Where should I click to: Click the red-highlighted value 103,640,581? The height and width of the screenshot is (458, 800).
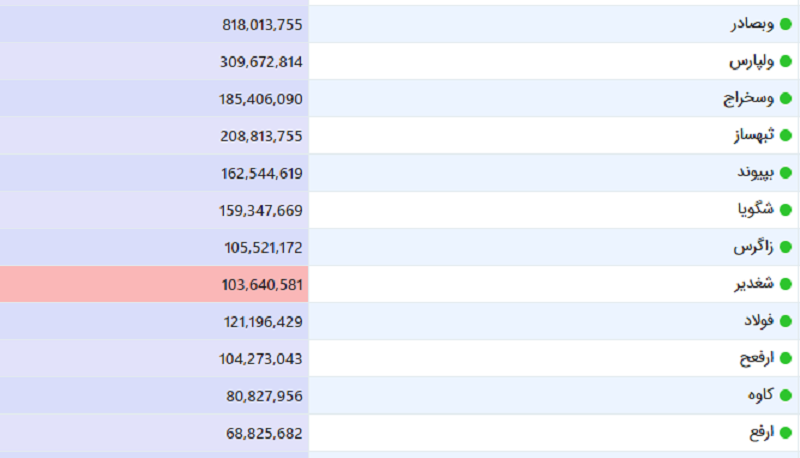point(262,285)
